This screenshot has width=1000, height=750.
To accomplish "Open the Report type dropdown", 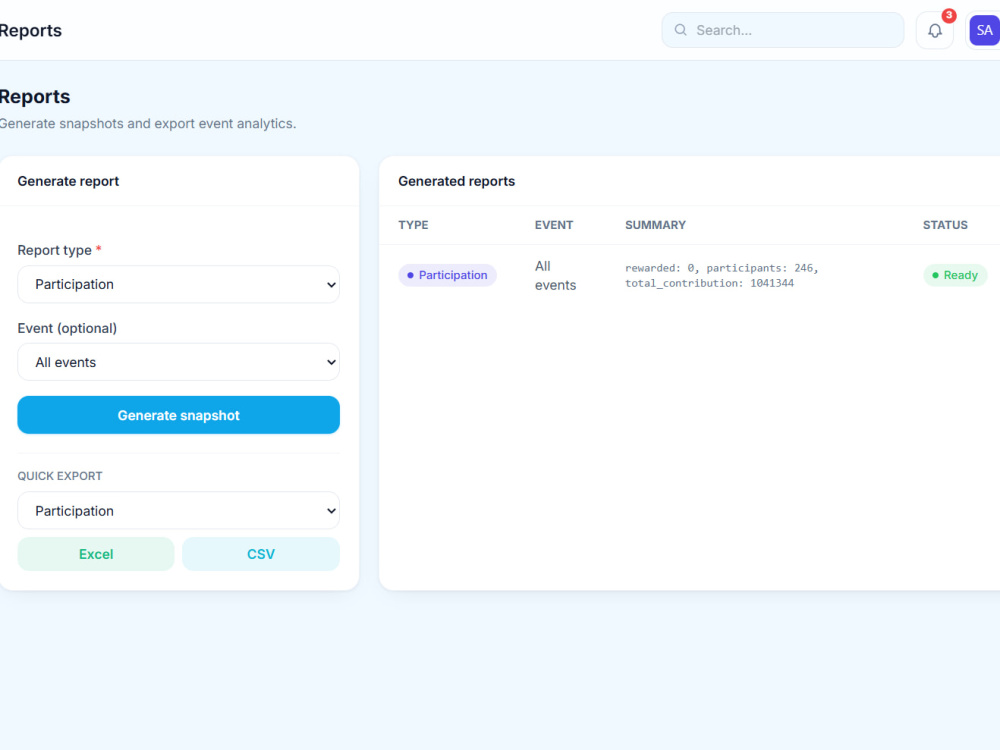I will [x=179, y=284].
